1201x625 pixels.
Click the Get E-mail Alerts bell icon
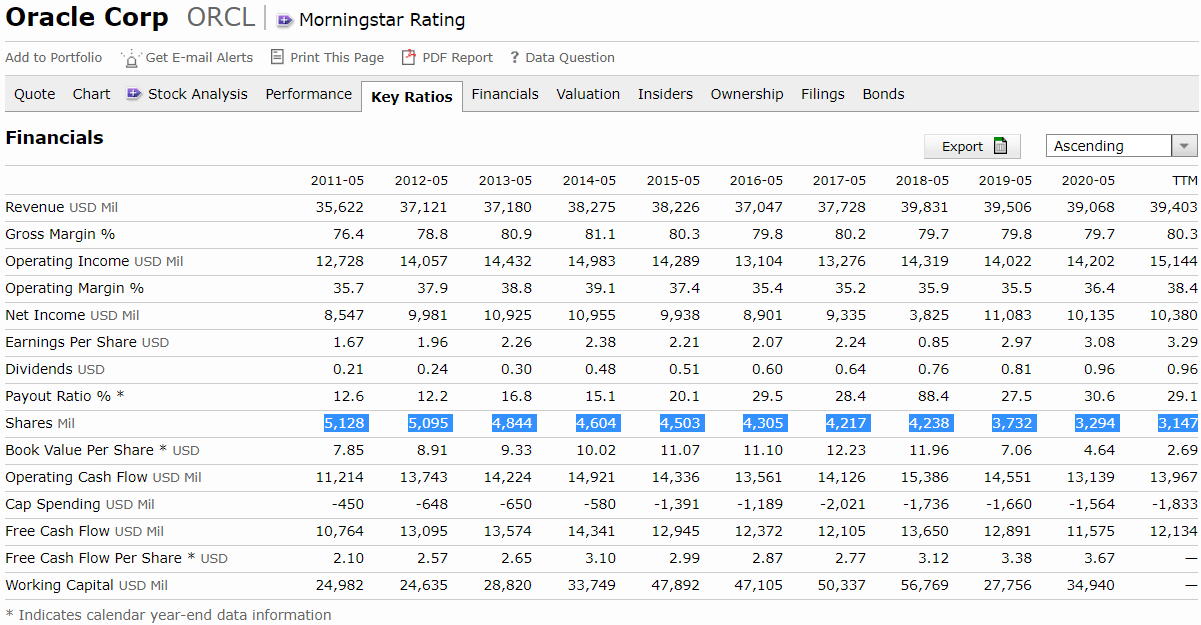pos(131,58)
